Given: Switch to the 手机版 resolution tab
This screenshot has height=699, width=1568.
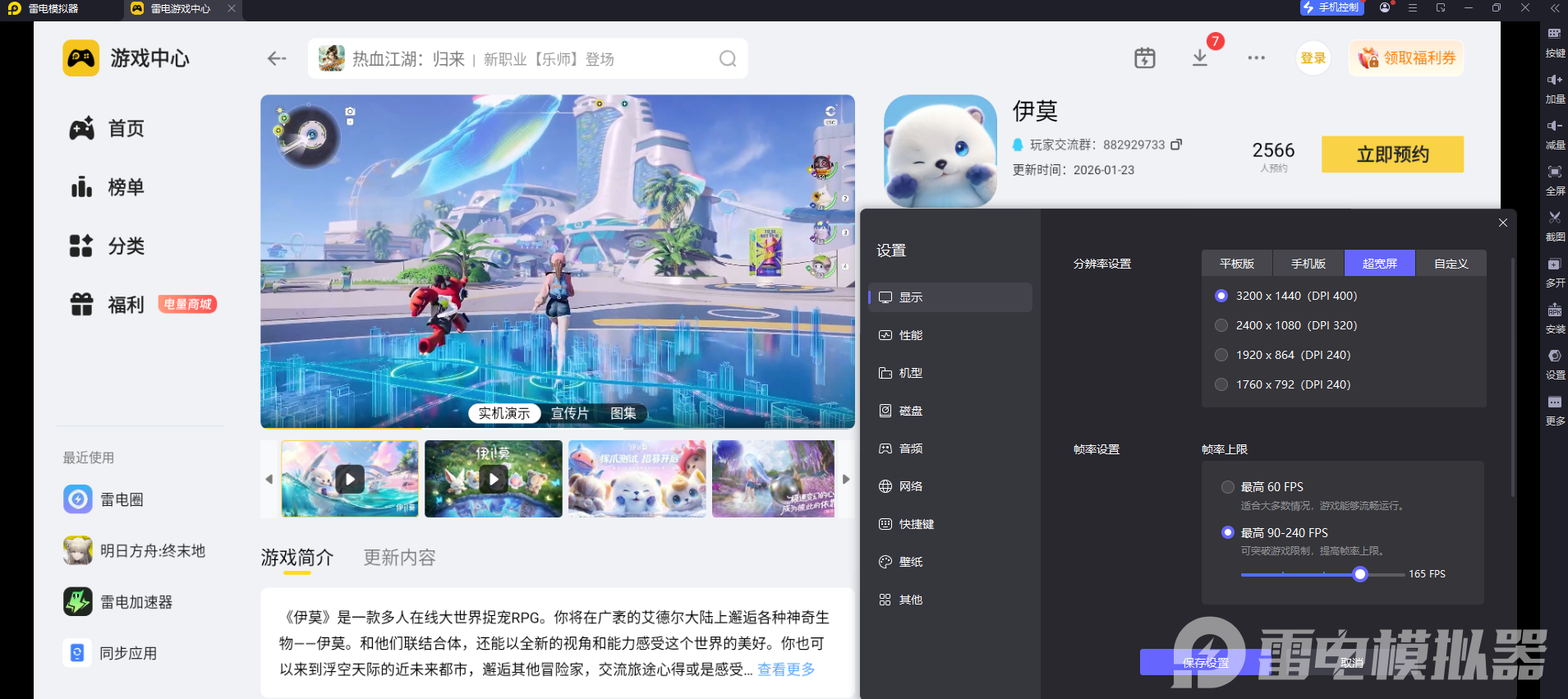Looking at the screenshot, I should tap(1308, 264).
